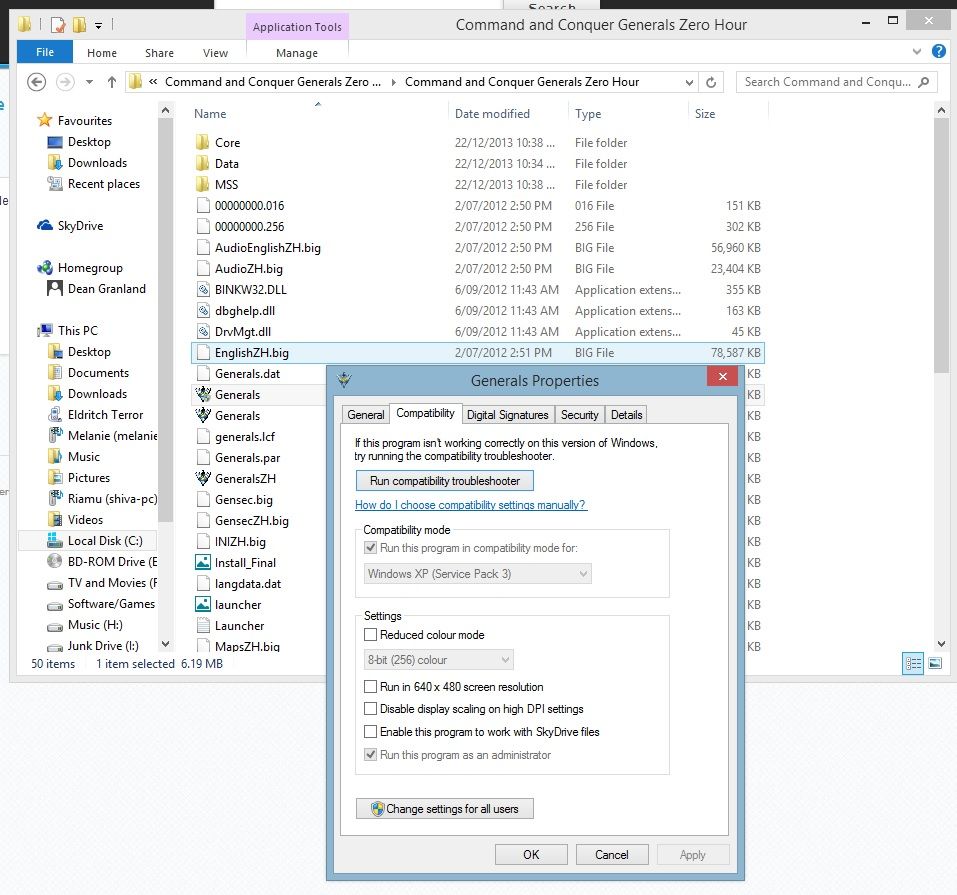Click the quick access New Folder icon

[79, 24]
